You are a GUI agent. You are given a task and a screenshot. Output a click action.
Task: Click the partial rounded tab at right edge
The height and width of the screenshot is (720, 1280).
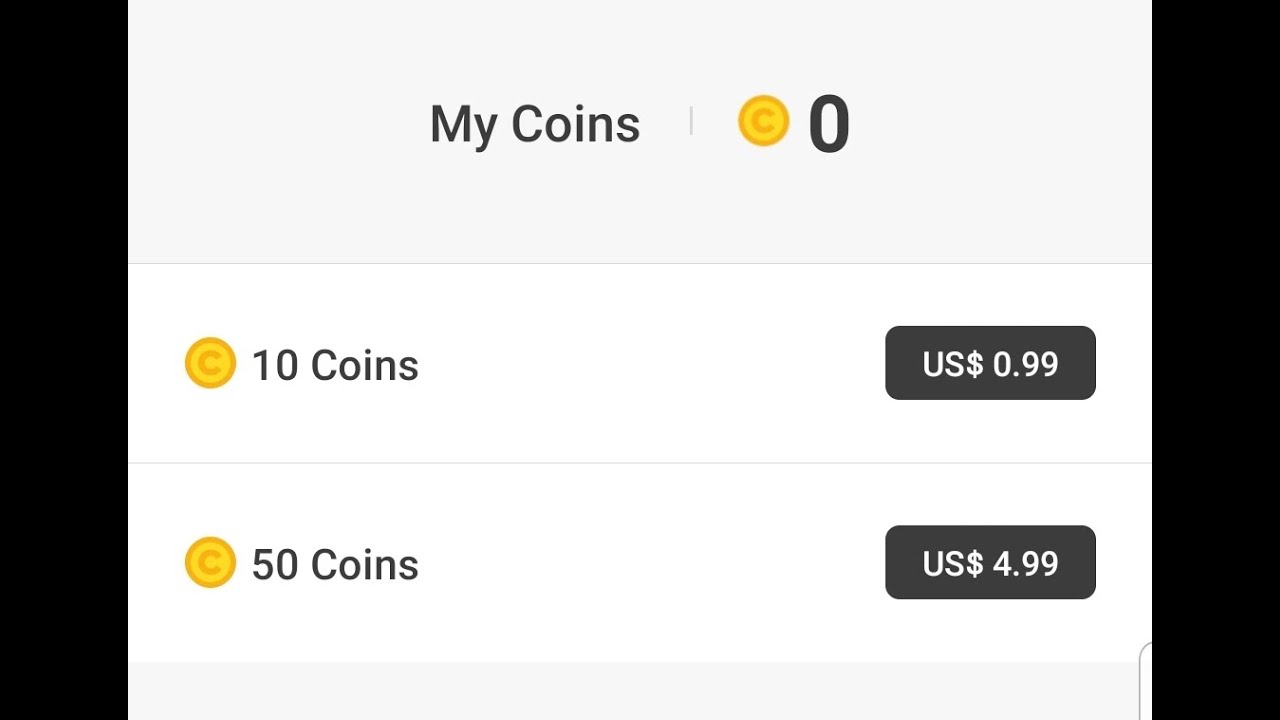tap(1146, 680)
